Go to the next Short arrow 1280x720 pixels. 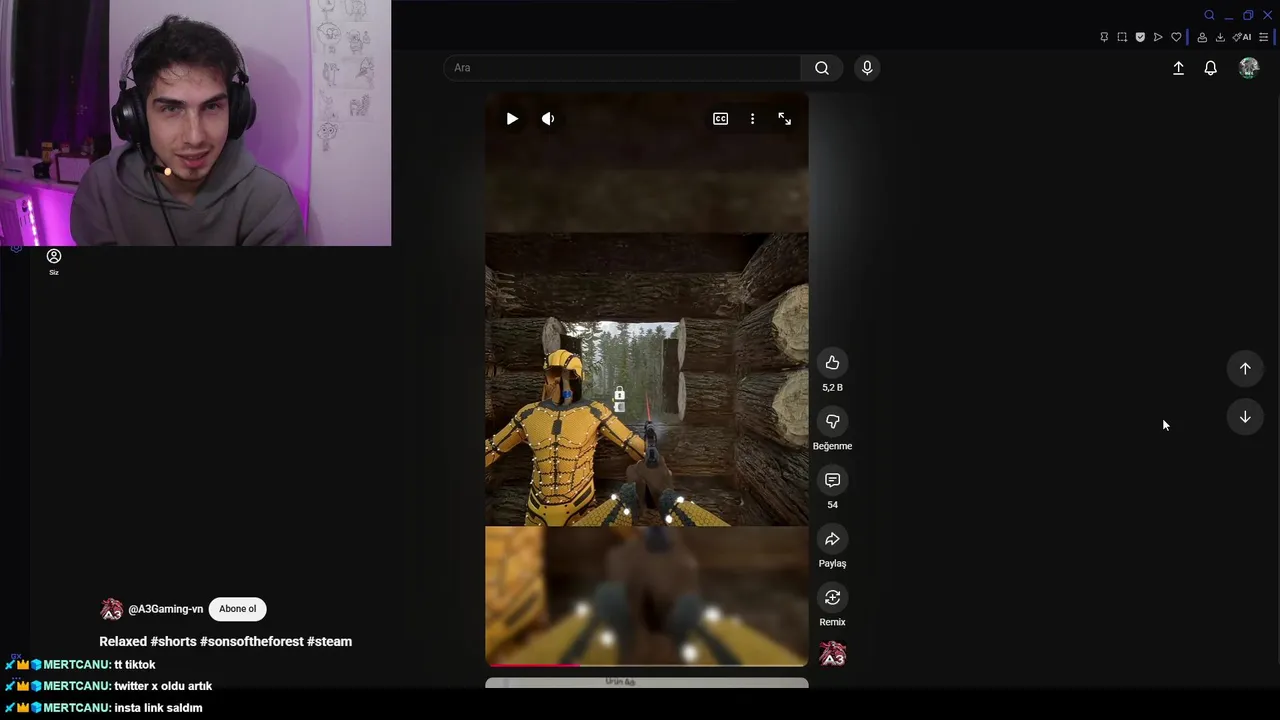click(x=1245, y=417)
